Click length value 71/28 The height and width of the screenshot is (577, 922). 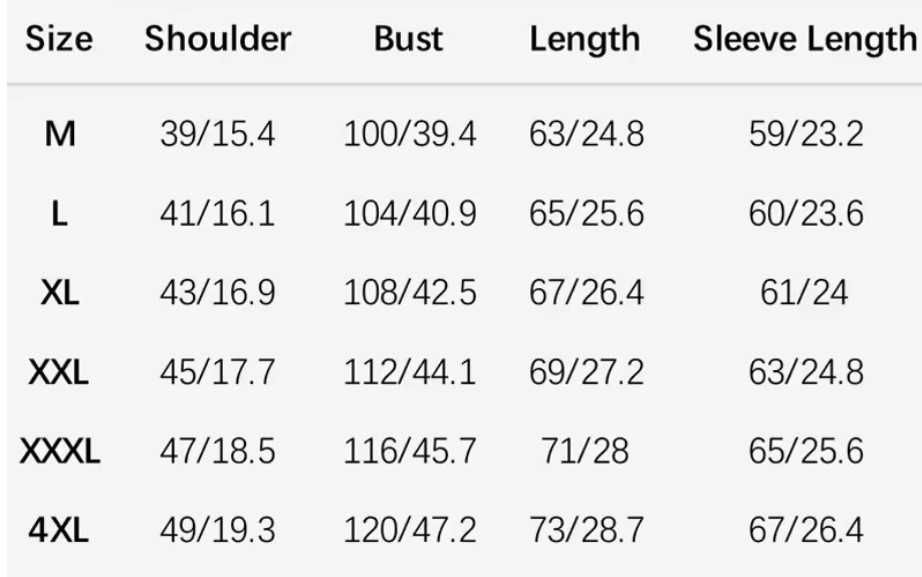pos(585,451)
